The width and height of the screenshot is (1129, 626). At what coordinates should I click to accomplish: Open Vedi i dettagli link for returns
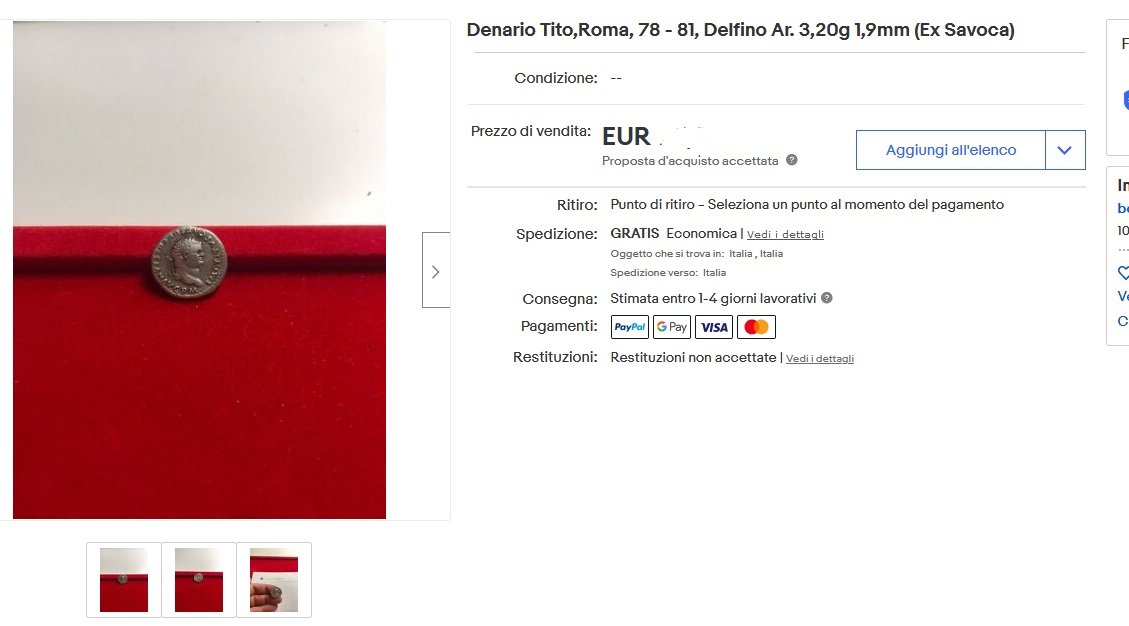(819, 358)
